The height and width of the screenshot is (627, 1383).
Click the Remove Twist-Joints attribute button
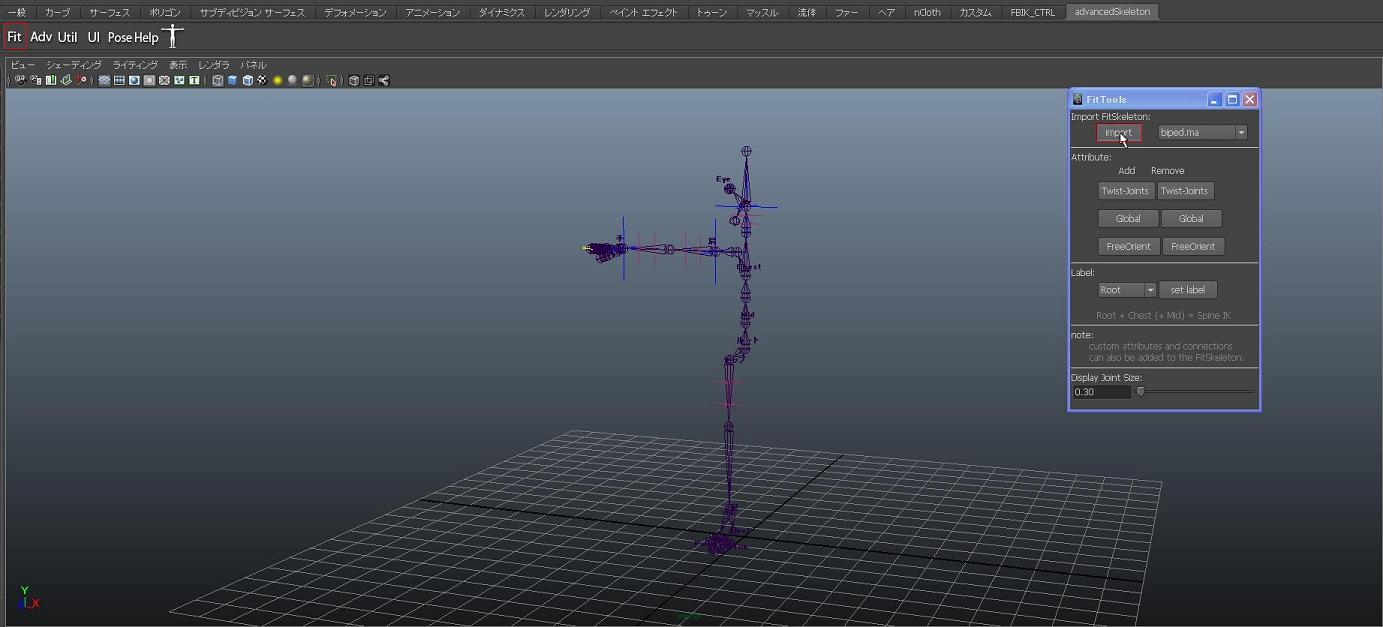[1185, 190]
